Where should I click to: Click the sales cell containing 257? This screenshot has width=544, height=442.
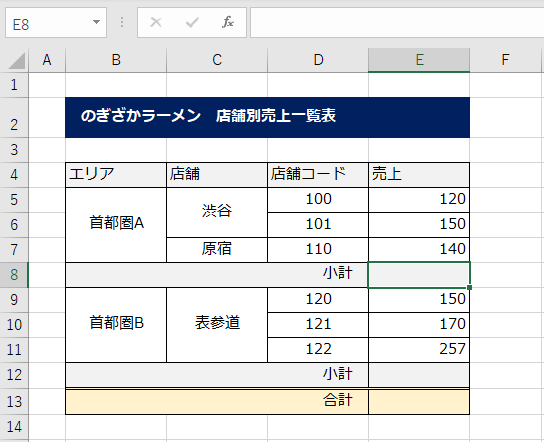419,350
